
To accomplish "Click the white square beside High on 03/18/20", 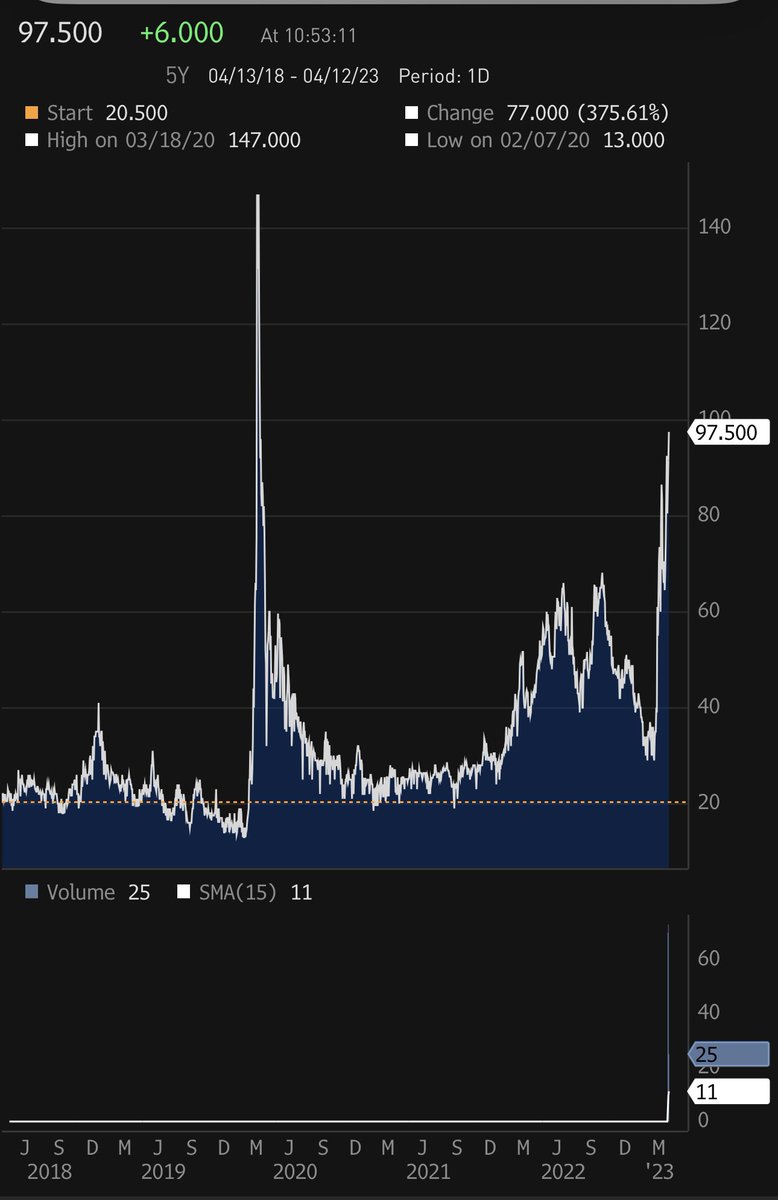I will point(30,140).
